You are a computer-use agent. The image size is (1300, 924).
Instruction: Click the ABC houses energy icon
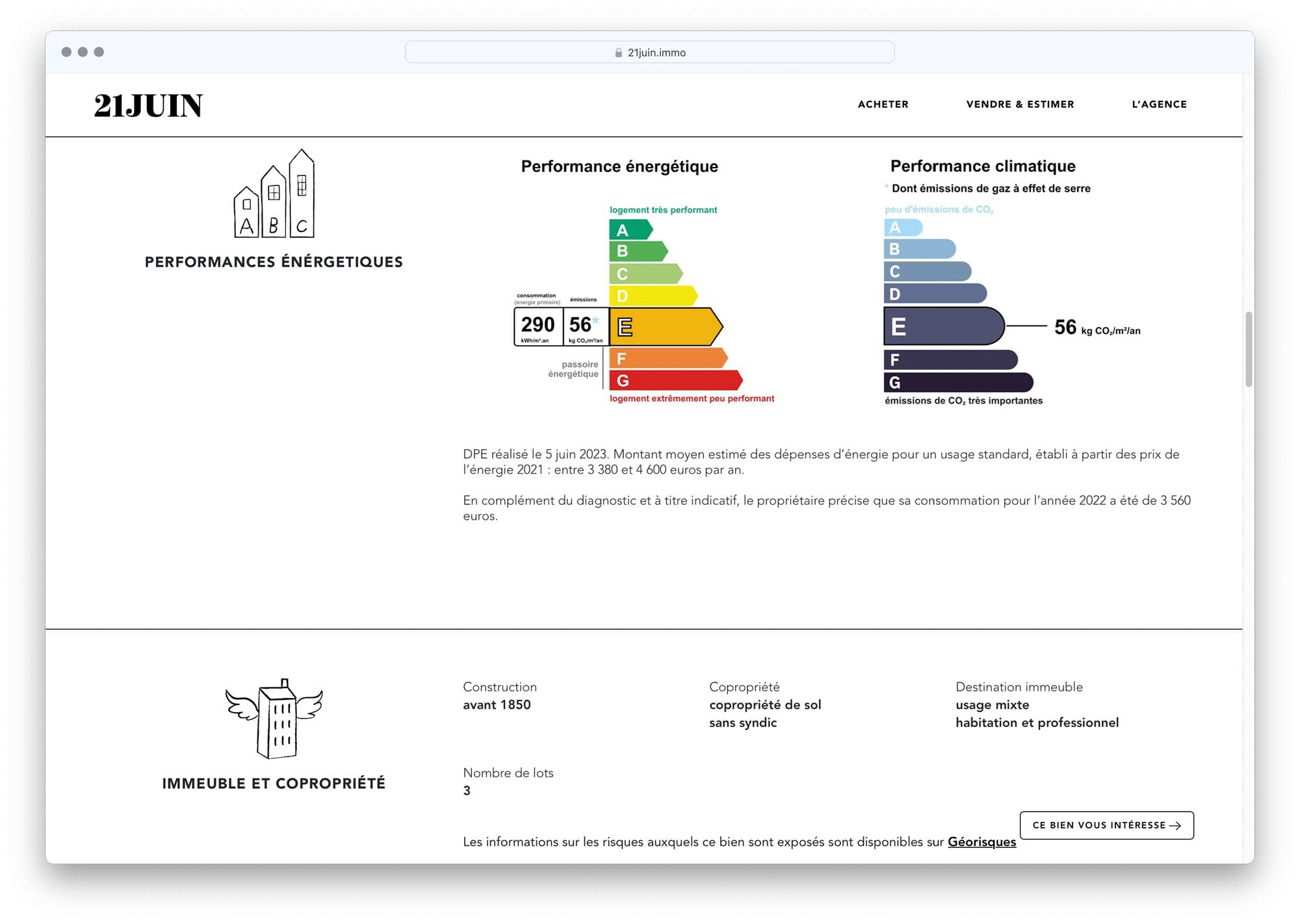point(274,194)
